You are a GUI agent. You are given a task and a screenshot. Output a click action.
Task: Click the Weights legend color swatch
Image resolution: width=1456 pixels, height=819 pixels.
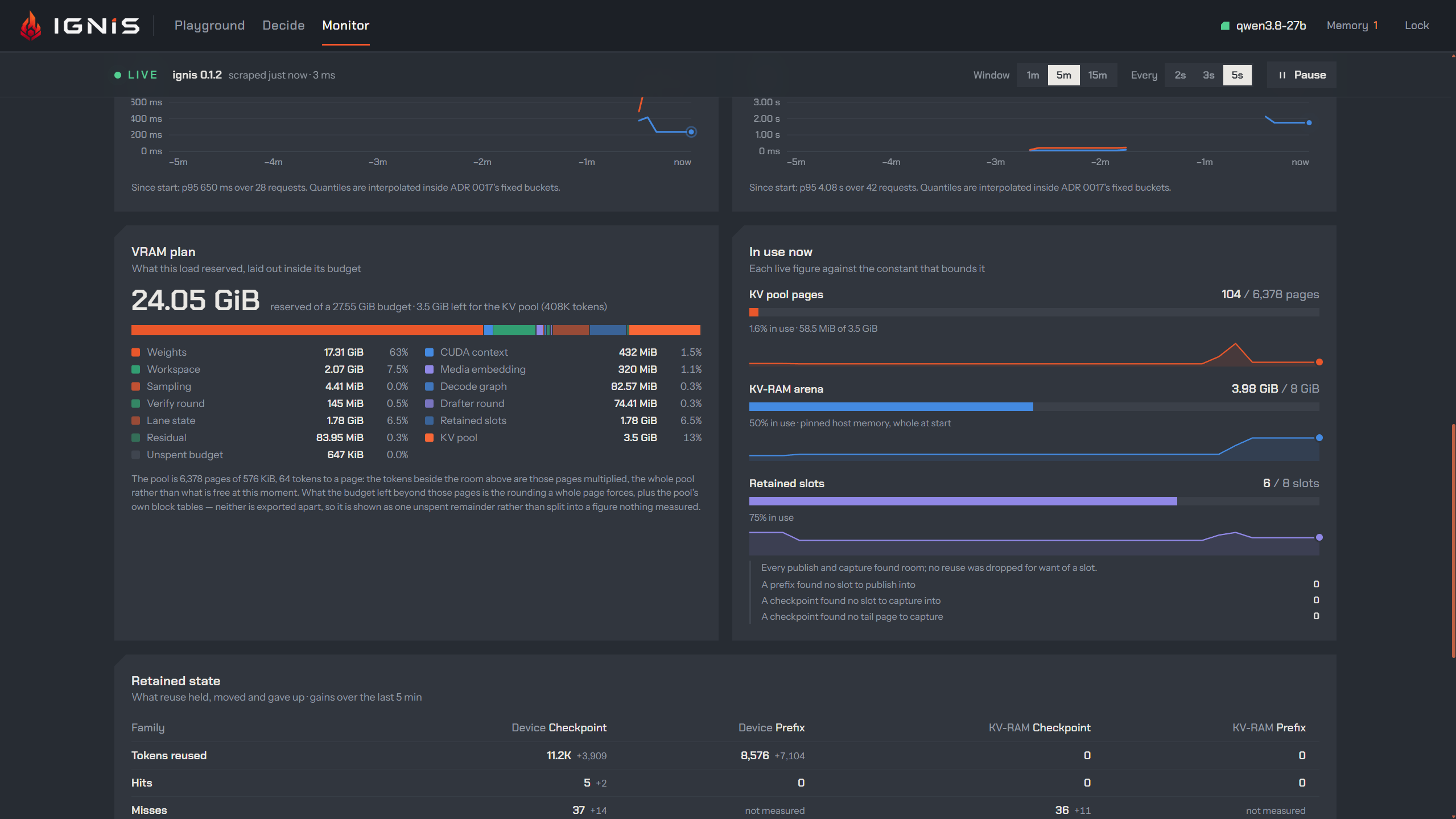tap(135, 352)
